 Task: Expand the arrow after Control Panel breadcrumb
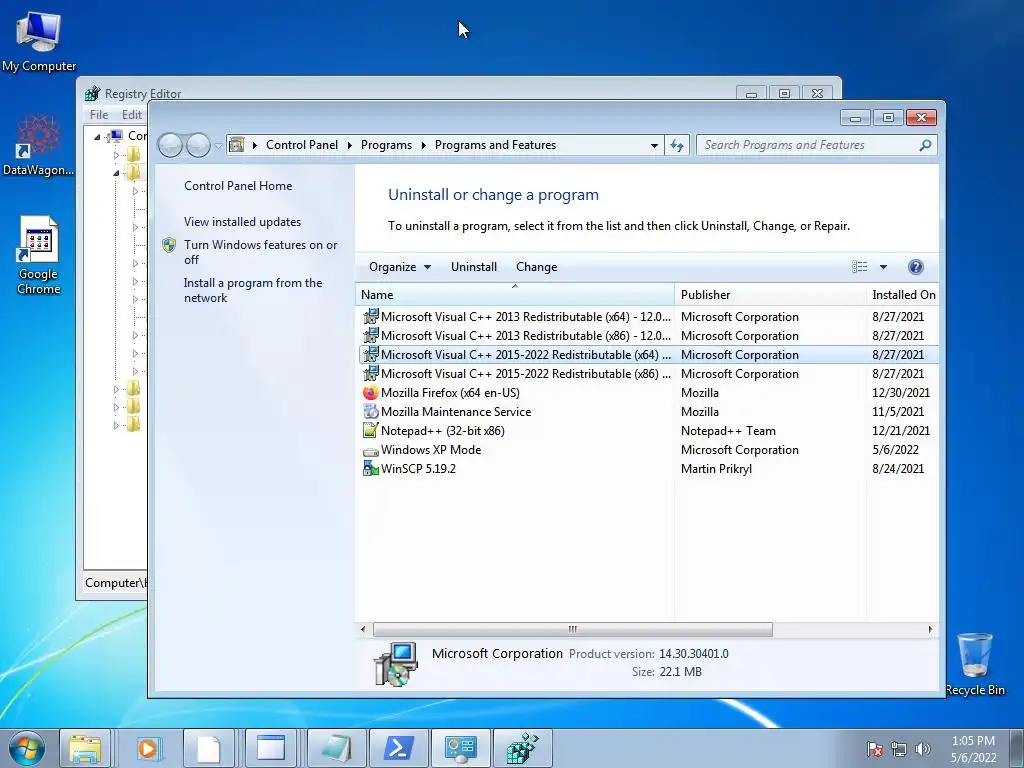[x=349, y=145]
